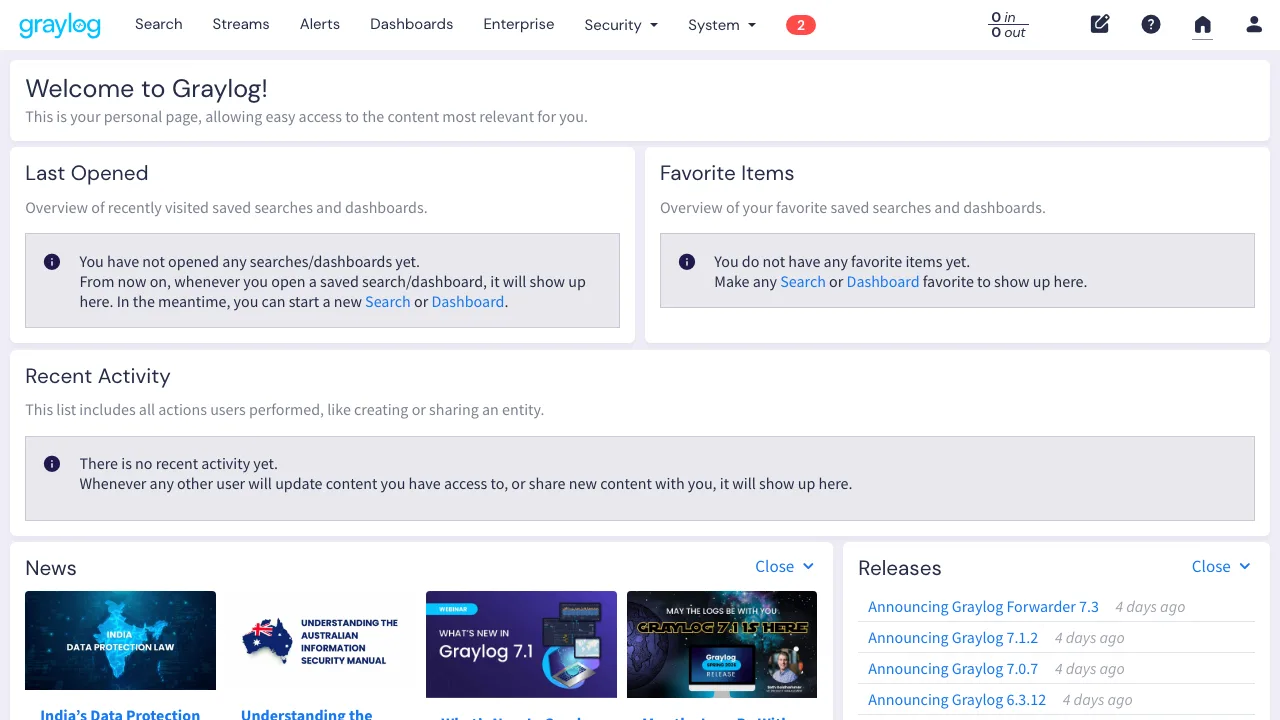Open the Alerts navigation item
This screenshot has width=1280, height=720.
click(x=320, y=24)
